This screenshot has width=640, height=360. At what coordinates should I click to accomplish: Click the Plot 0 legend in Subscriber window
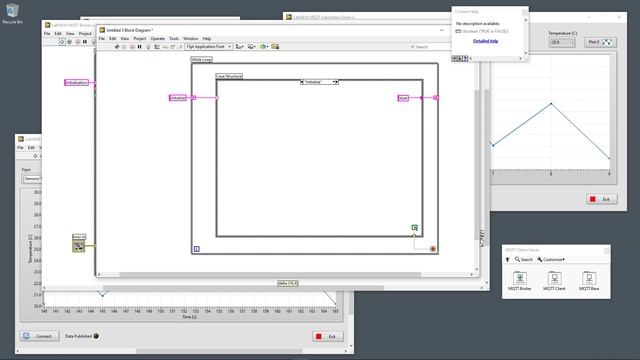coord(600,42)
